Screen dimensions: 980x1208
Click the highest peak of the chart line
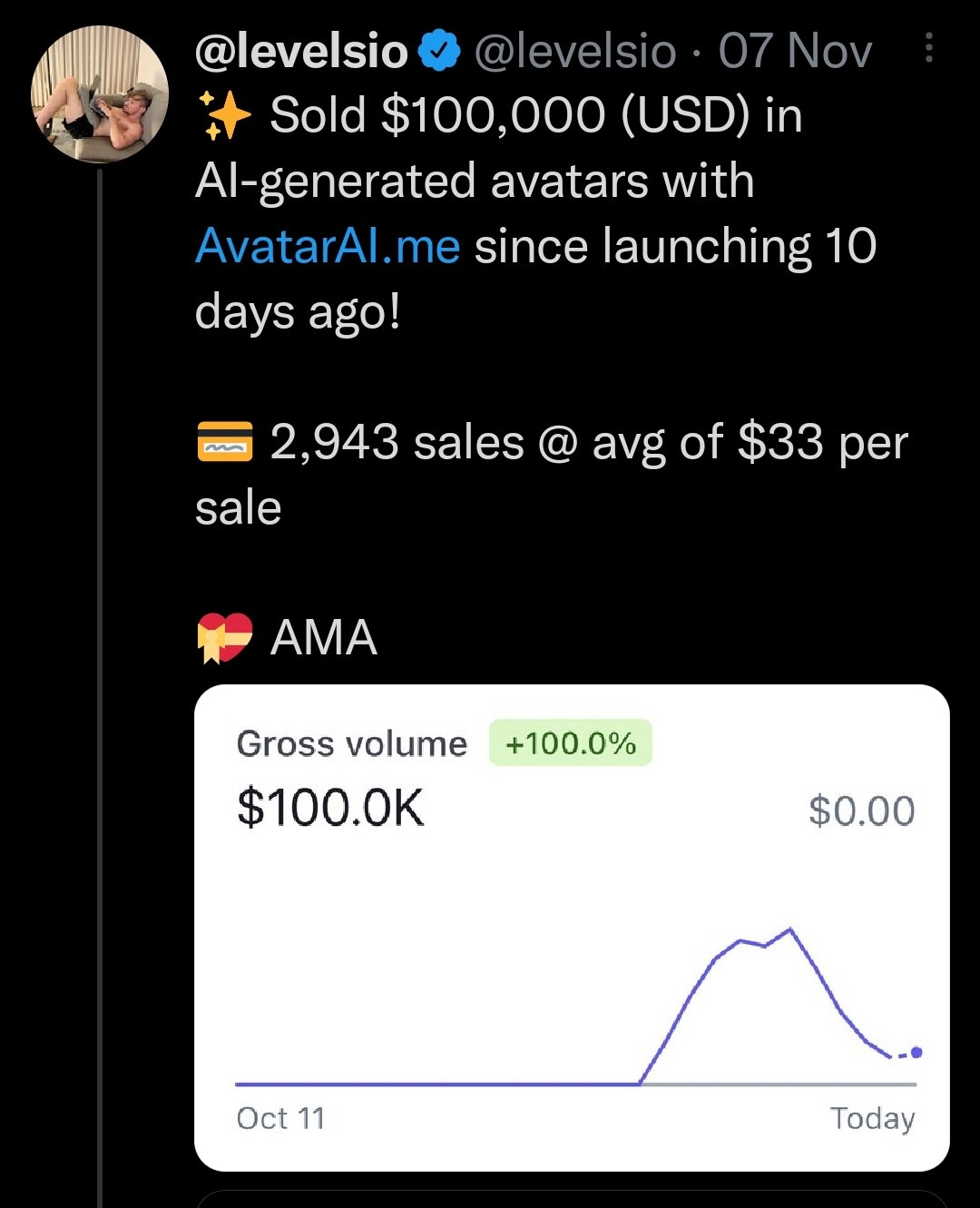pyautogui.click(x=790, y=929)
